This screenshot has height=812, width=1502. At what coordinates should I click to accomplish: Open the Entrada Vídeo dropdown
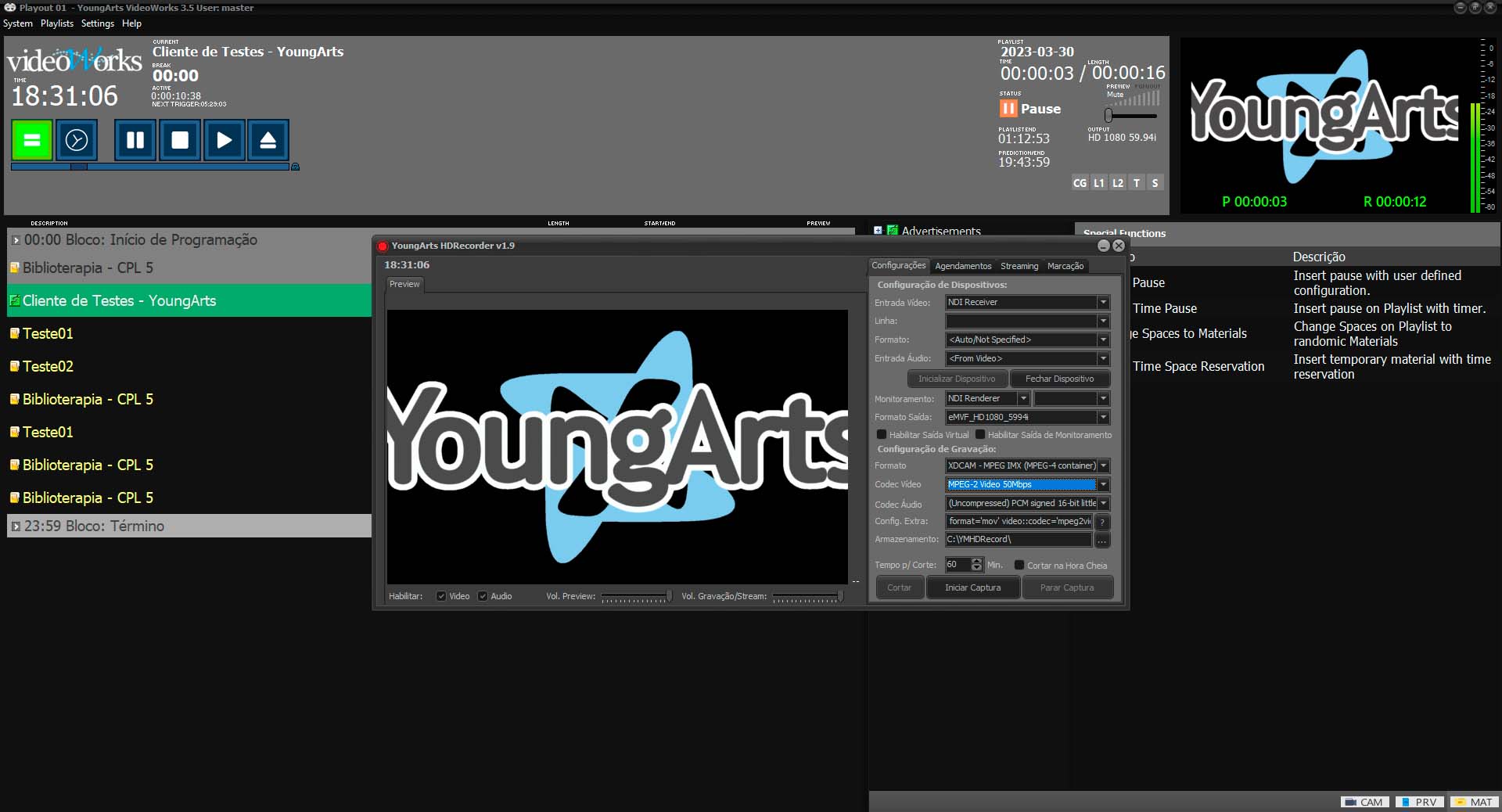1103,303
